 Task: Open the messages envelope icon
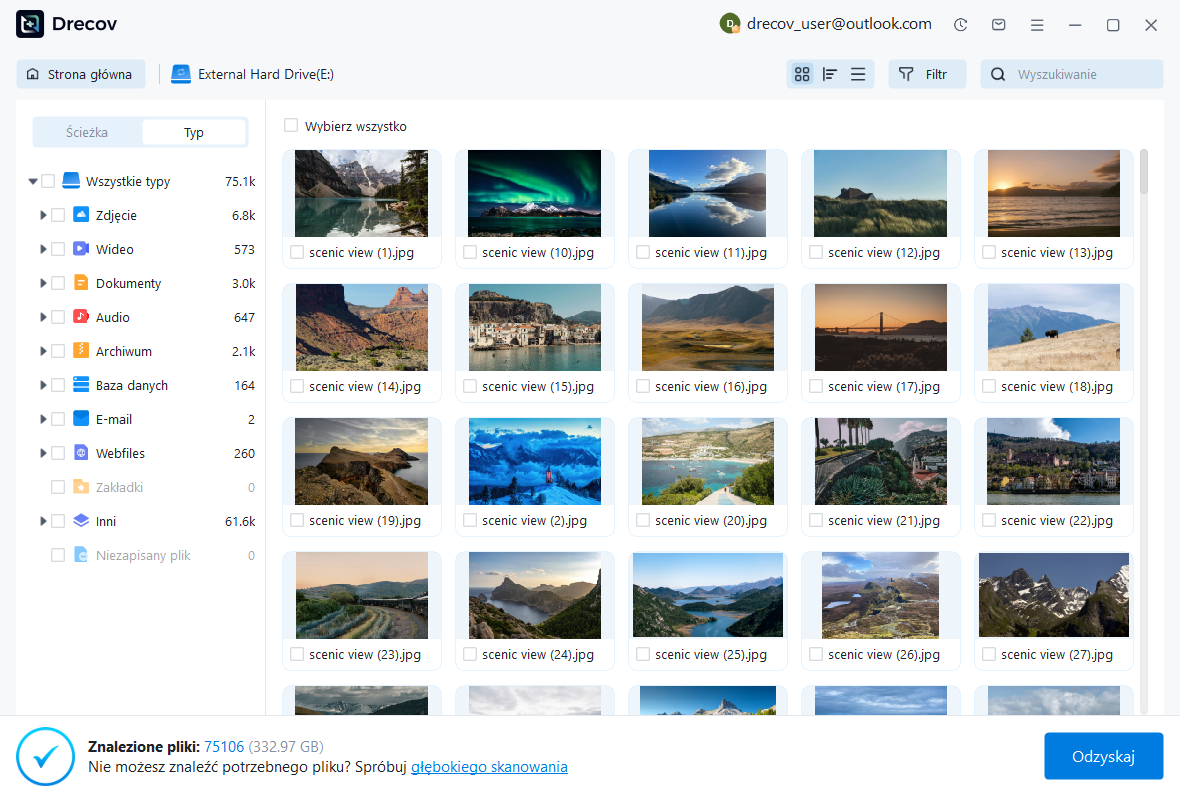click(x=998, y=25)
